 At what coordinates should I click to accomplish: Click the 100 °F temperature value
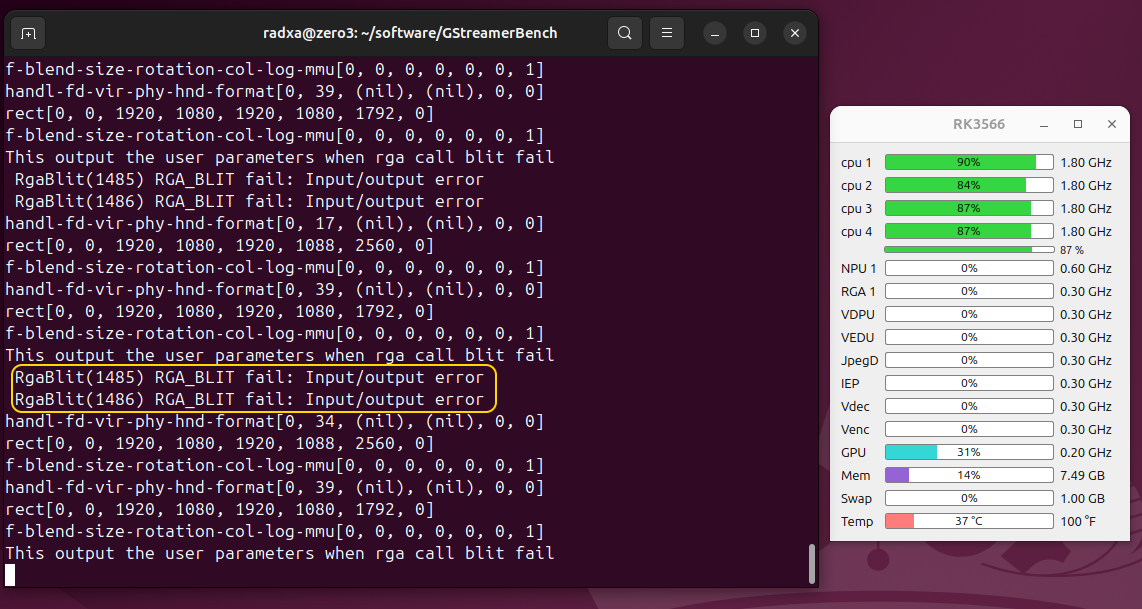(x=1078, y=522)
